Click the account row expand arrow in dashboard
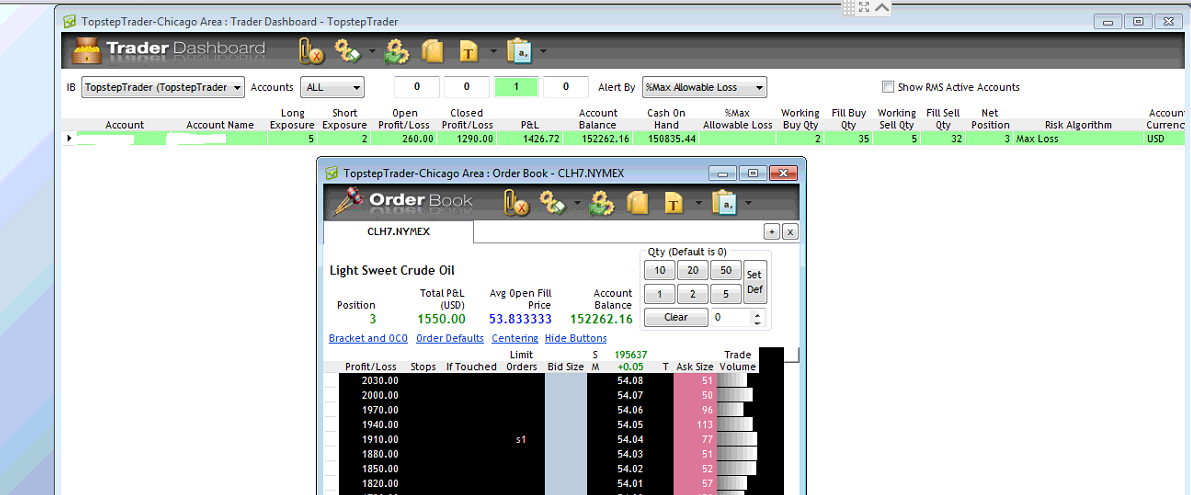Screen dimensions: 1191x495 tap(69, 138)
